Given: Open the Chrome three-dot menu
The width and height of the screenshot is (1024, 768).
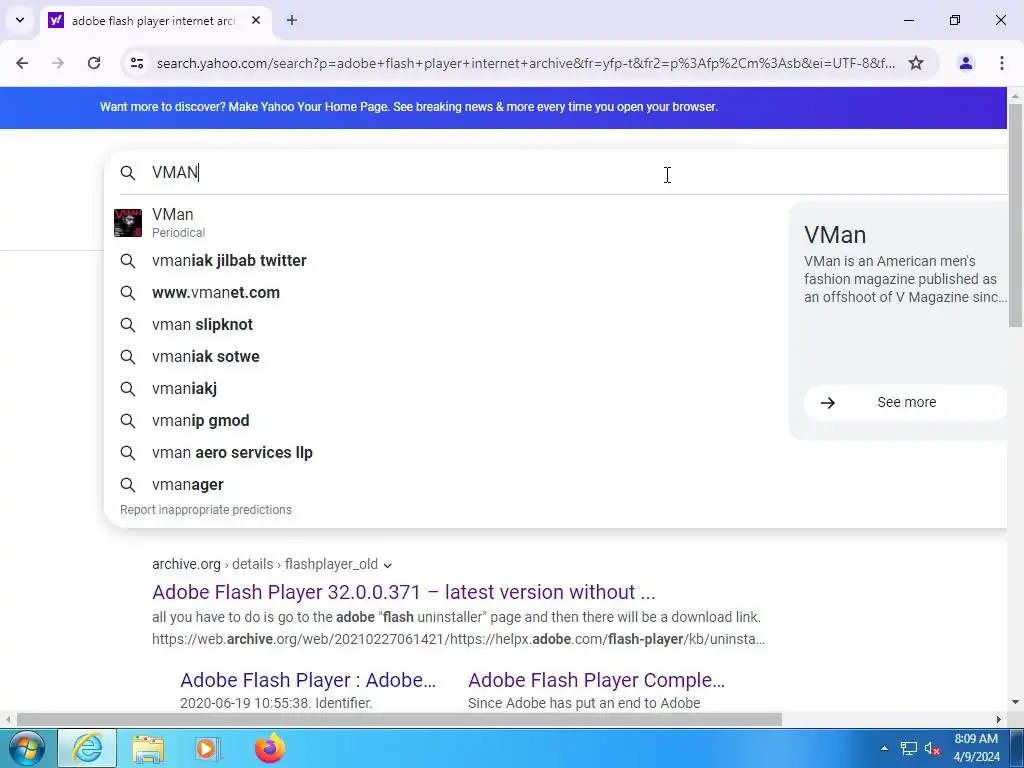Looking at the screenshot, I should (x=1002, y=63).
